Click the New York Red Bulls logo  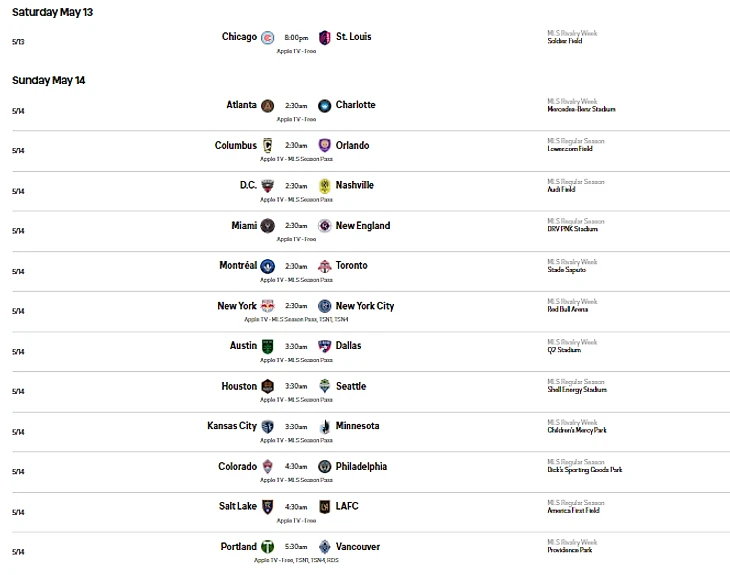pyautogui.click(x=267, y=306)
